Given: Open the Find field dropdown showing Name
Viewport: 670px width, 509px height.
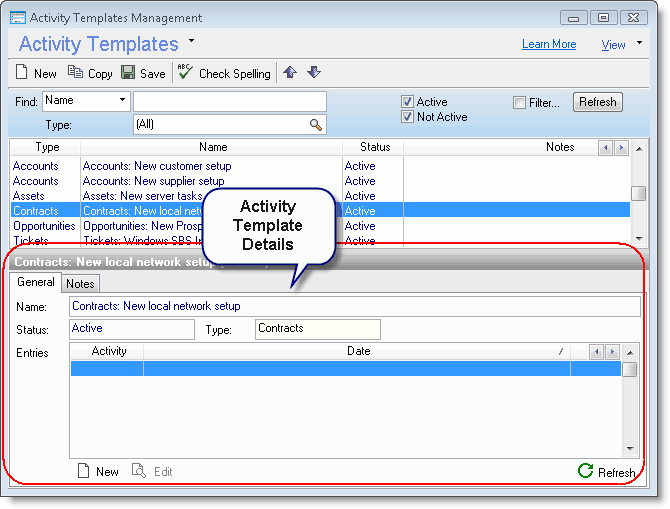Looking at the screenshot, I should click(122, 101).
